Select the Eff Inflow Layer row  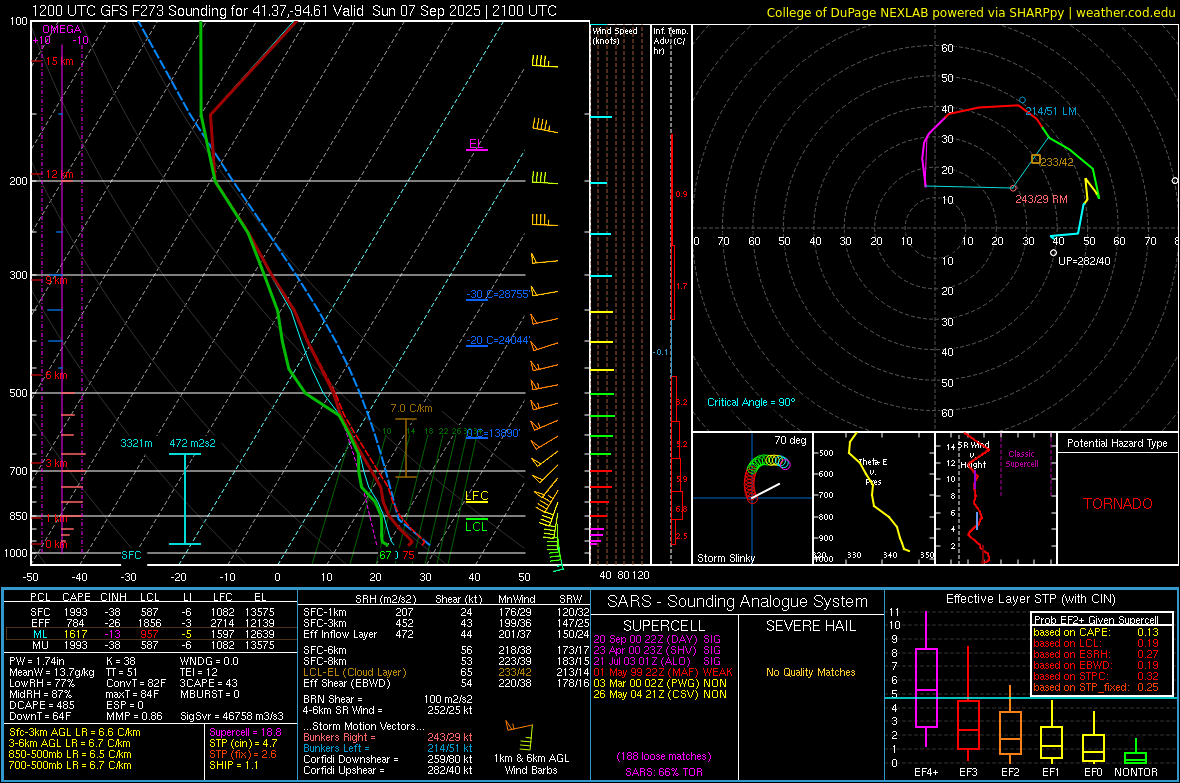446,634
